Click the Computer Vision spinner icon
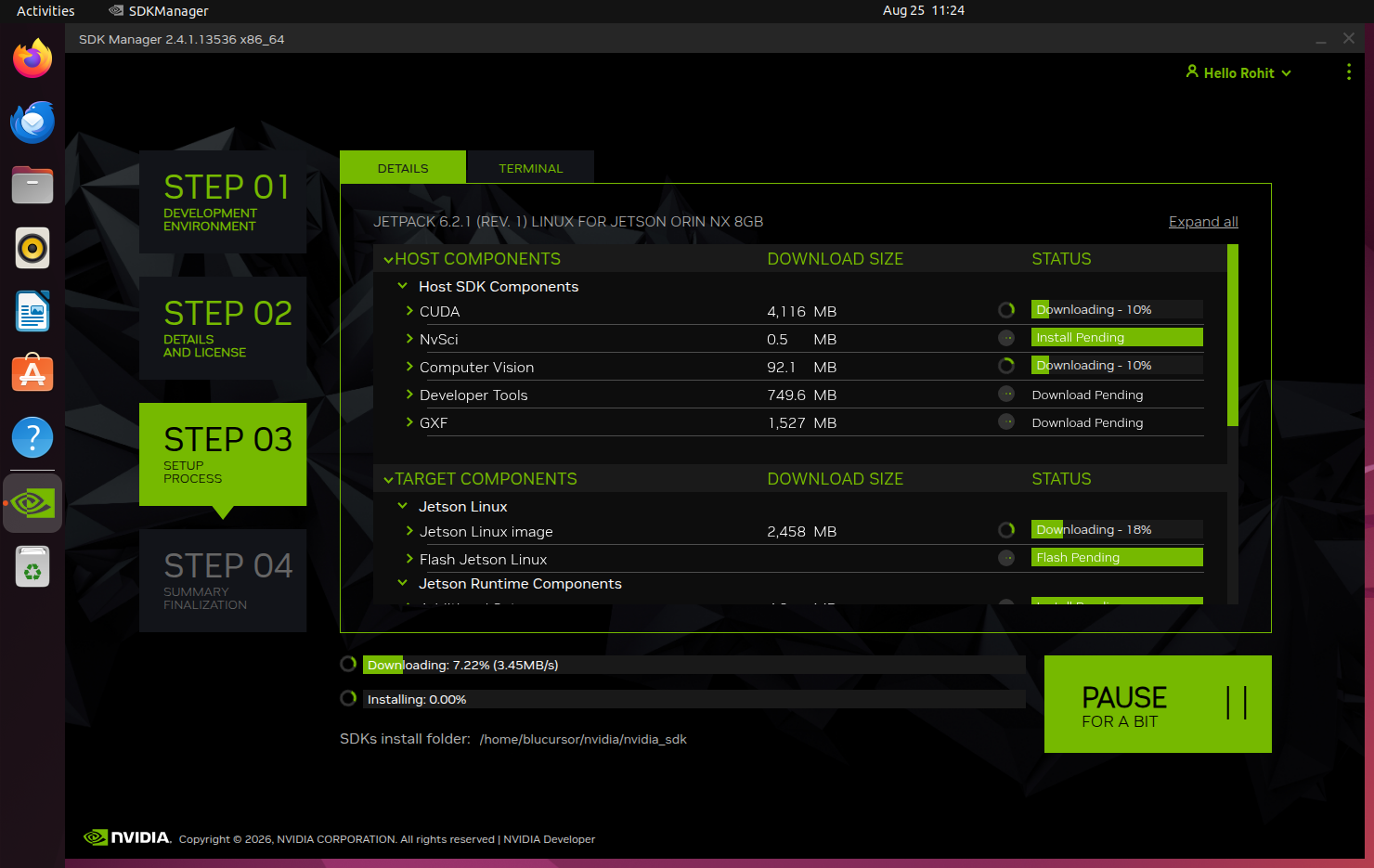The width and height of the screenshot is (1374, 868). [x=1006, y=366]
